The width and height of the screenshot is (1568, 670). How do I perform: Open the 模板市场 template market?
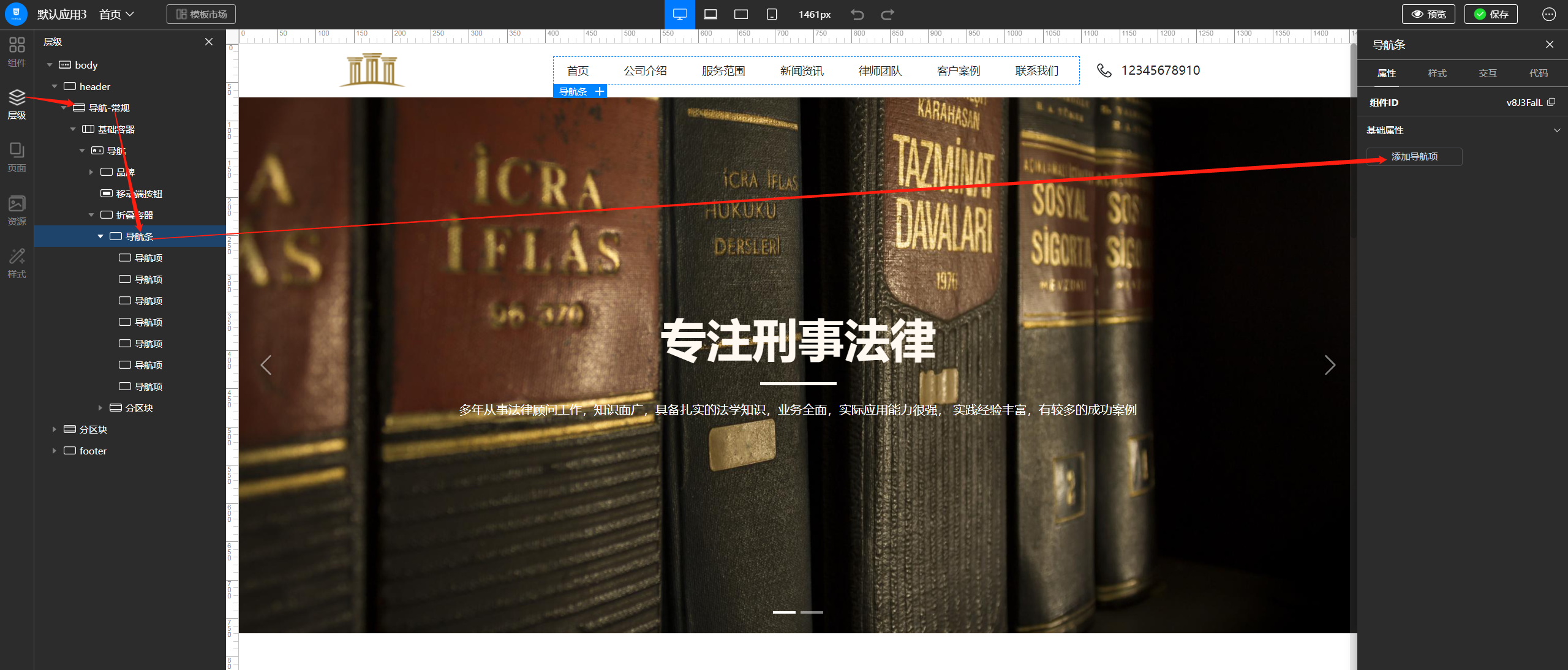(201, 14)
